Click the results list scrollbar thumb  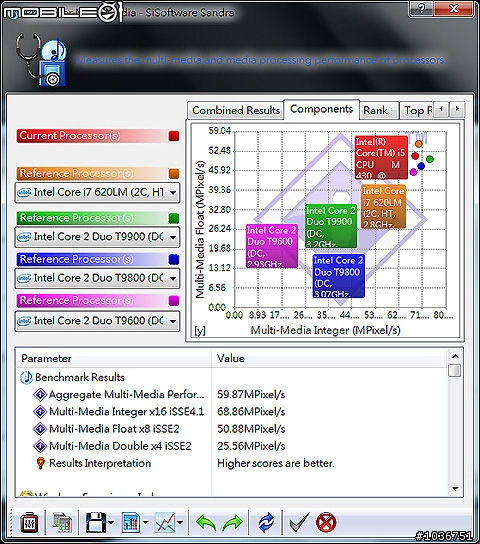tap(454, 370)
